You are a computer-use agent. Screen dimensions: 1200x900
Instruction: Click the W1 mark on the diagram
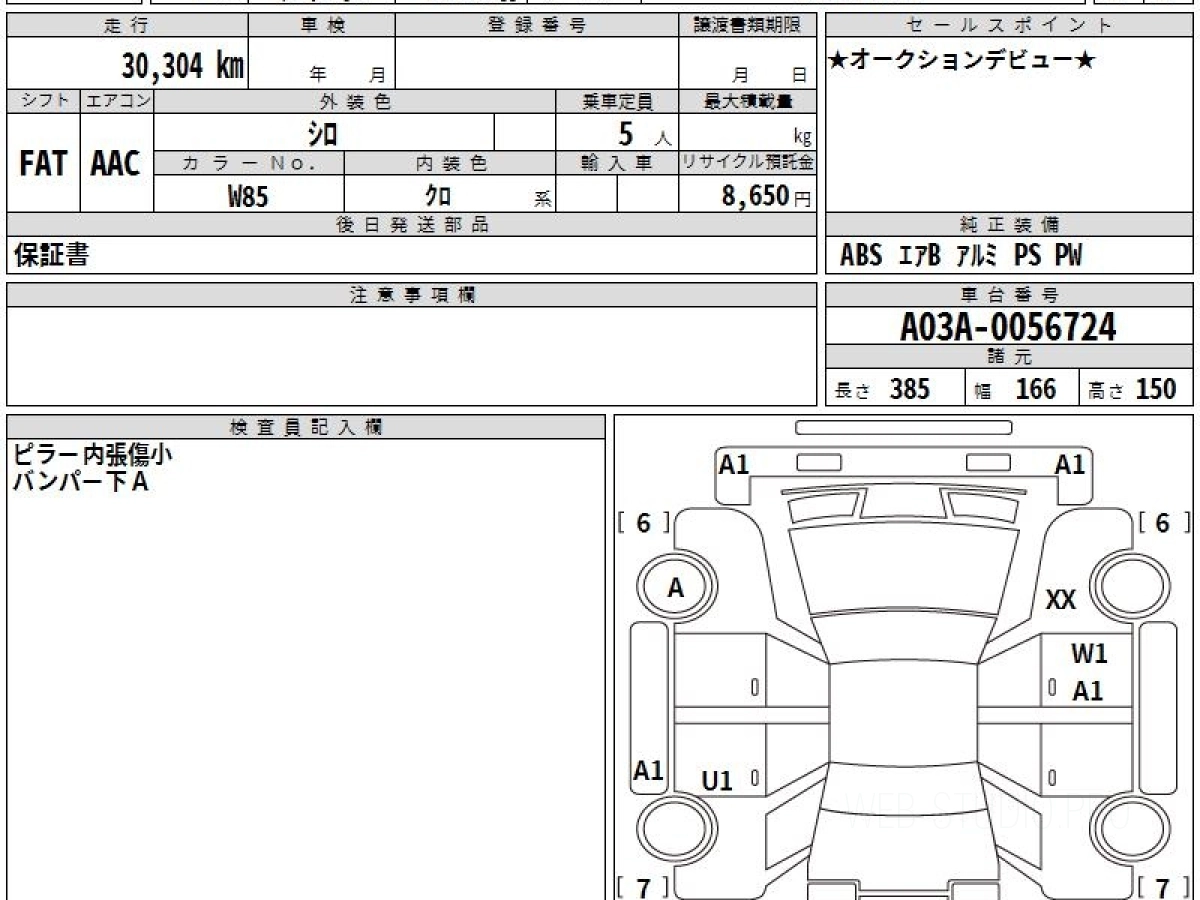(1090, 655)
